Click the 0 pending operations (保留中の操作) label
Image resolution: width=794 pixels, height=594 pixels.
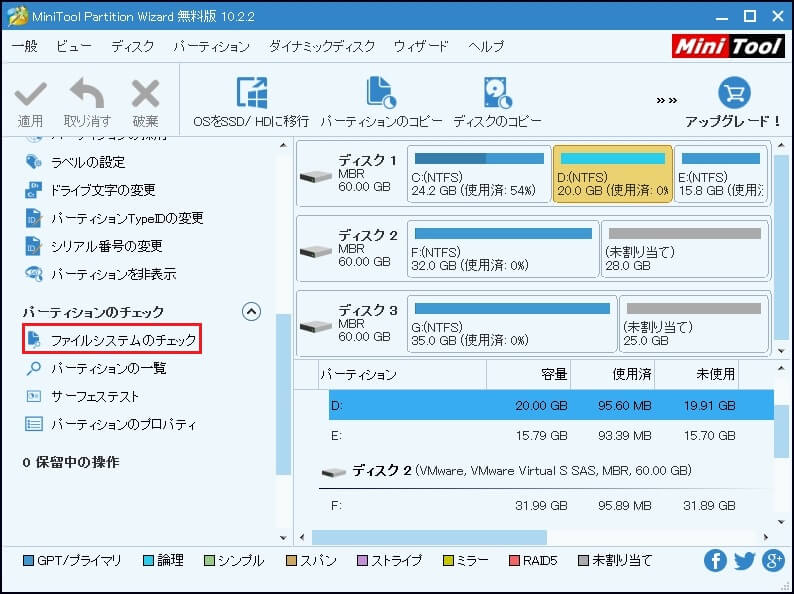pos(71,462)
